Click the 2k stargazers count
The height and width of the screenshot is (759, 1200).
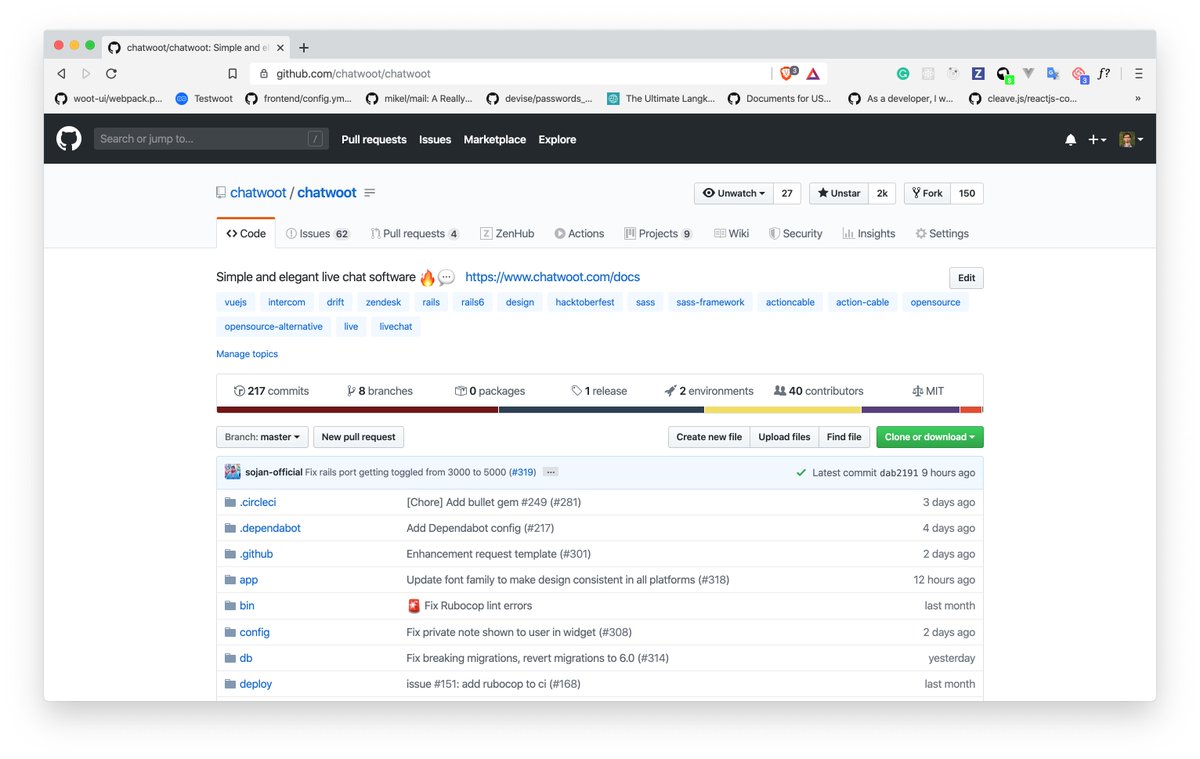pos(883,193)
